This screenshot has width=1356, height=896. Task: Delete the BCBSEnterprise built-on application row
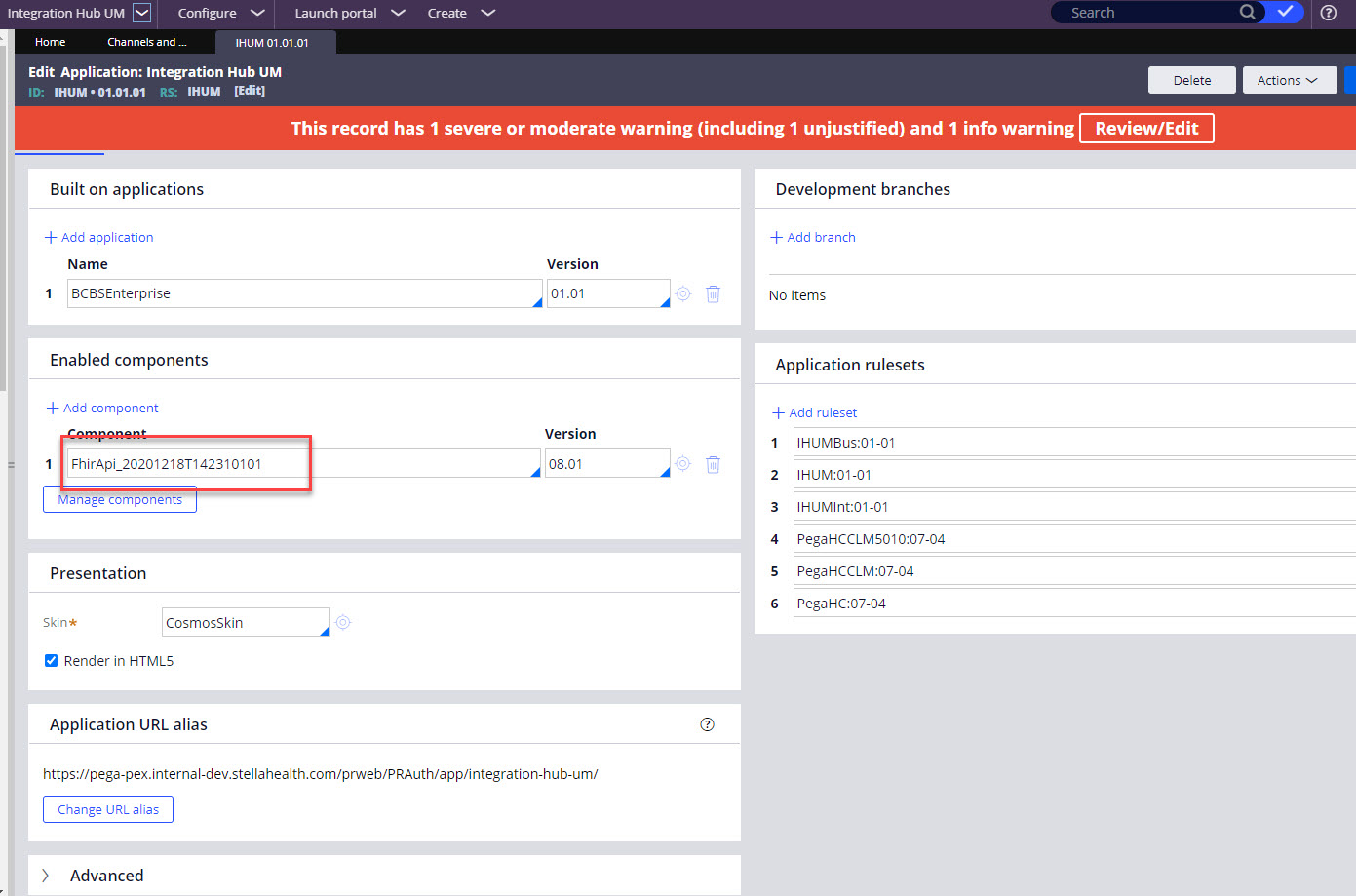pyautogui.click(x=713, y=293)
